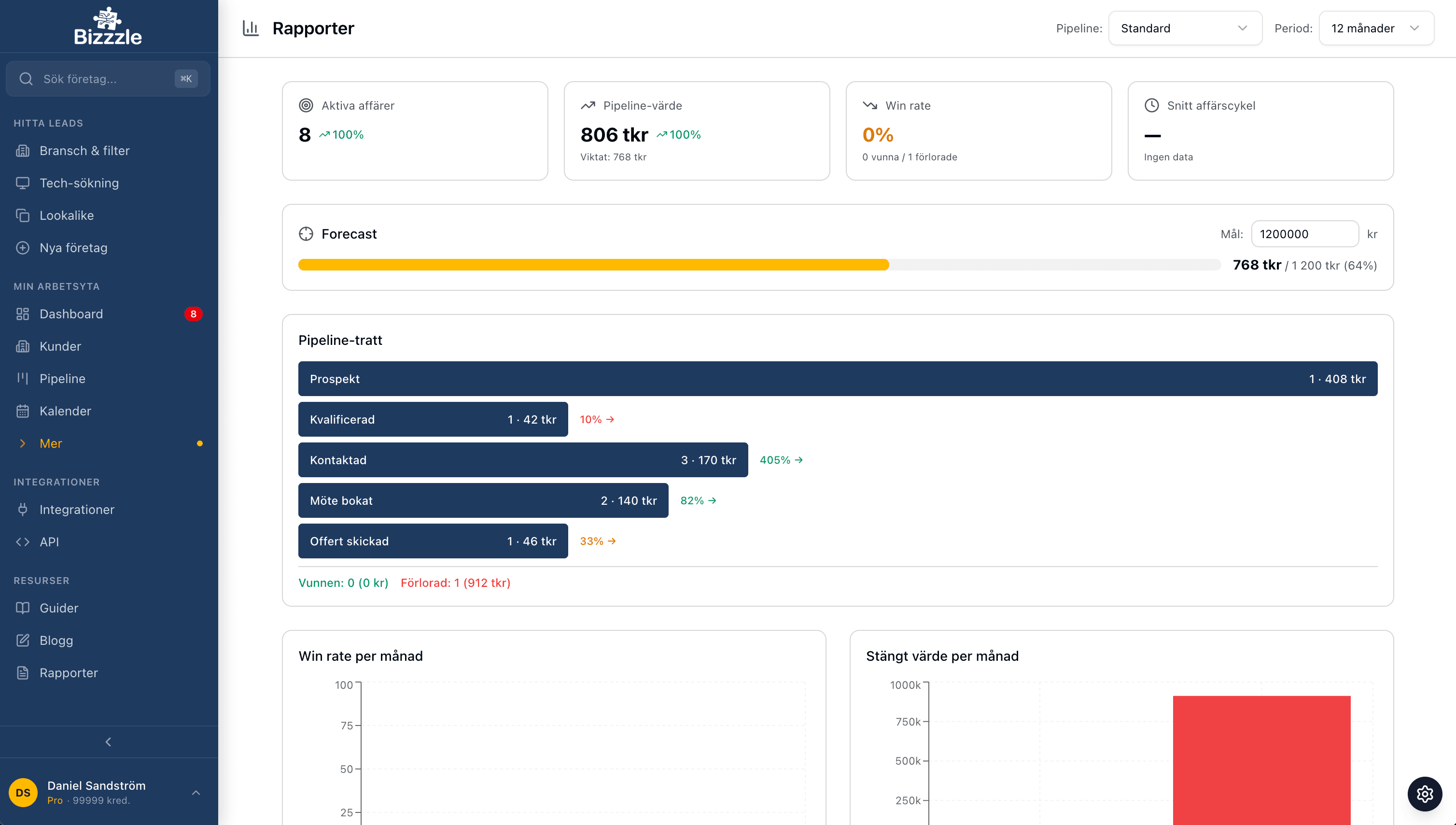Click the Forecast yellow progress bar
Viewport: 1456px width, 825px height.
point(593,265)
